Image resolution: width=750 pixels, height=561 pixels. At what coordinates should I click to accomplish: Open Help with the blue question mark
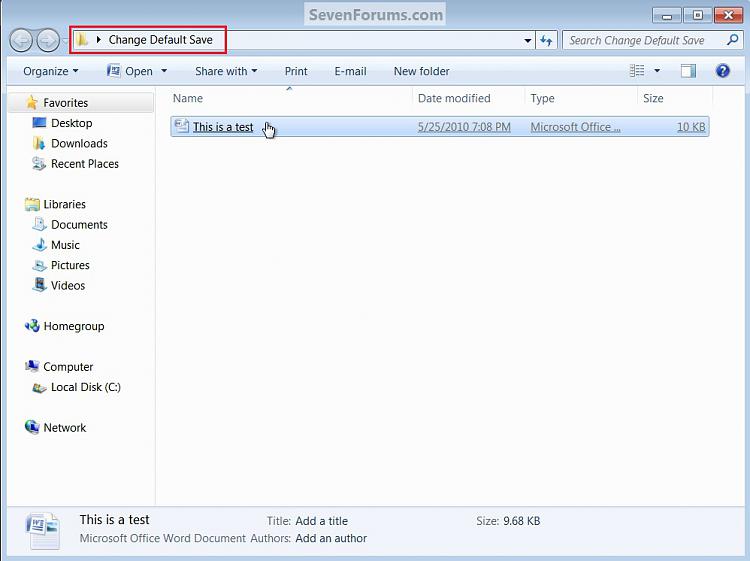(x=722, y=71)
